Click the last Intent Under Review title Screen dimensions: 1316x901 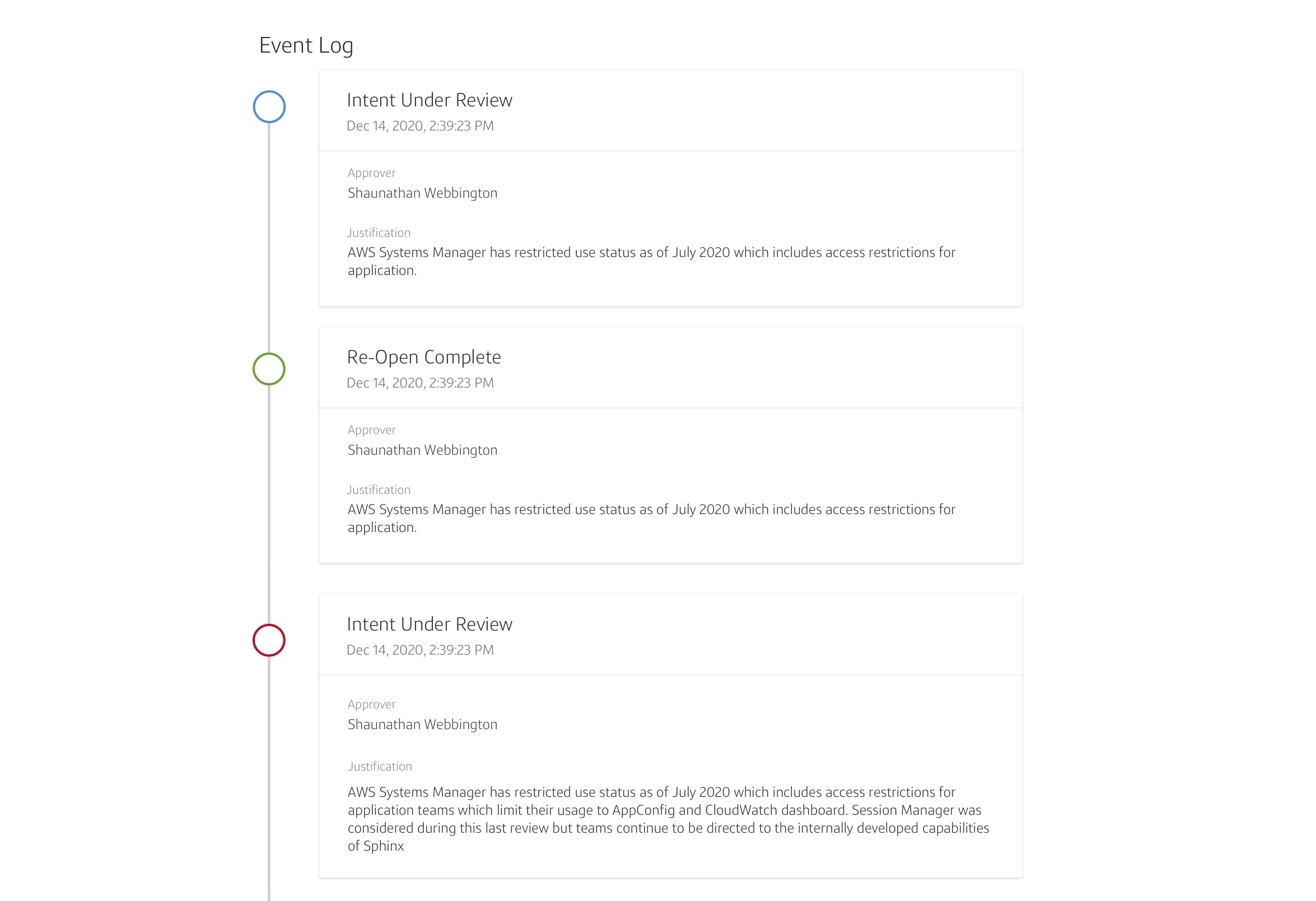429,624
